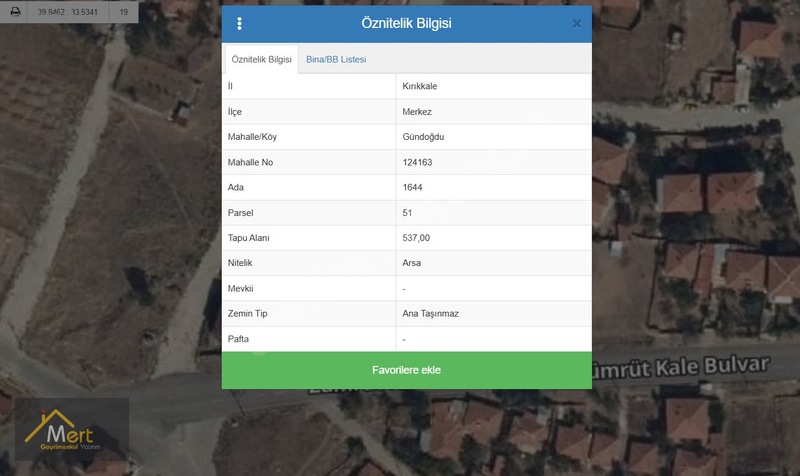Click the zoom level value 19
Image resolution: width=800 pixels, height=476 pixels.
coord(123,12)
